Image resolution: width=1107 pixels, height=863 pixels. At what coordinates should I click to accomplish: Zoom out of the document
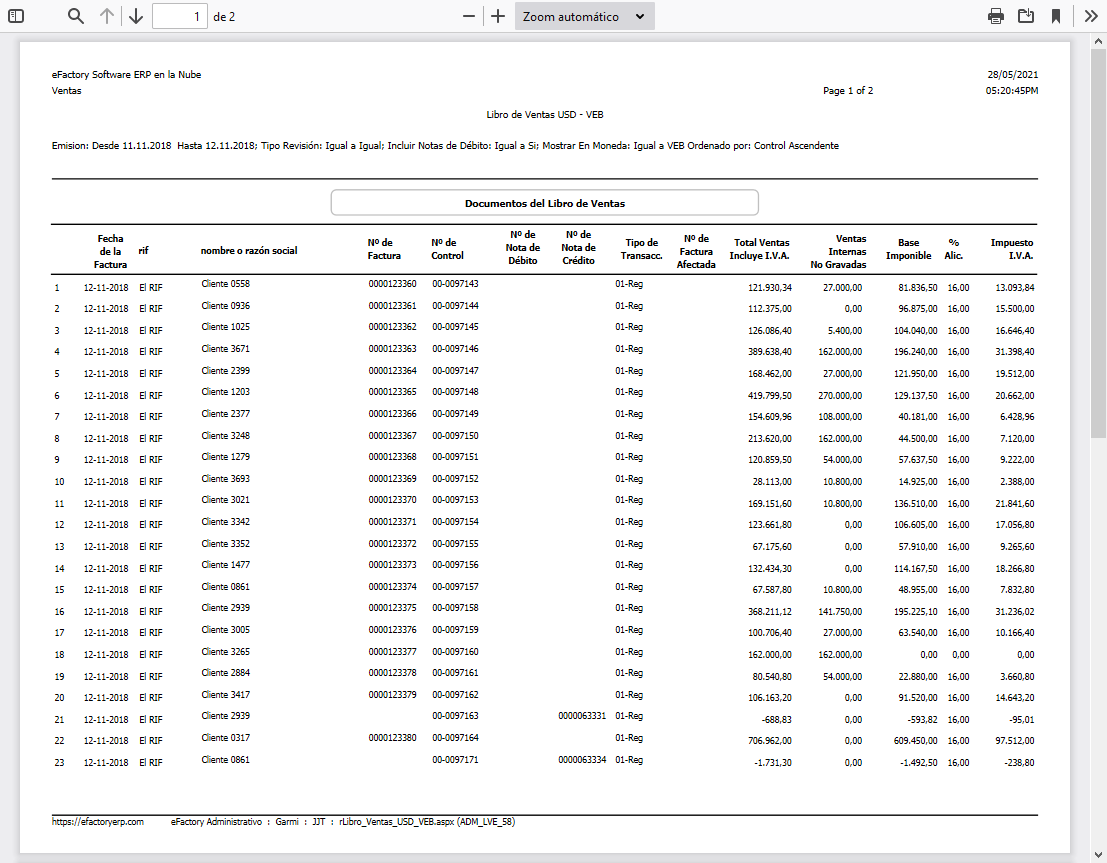click(x=468, y=16)
